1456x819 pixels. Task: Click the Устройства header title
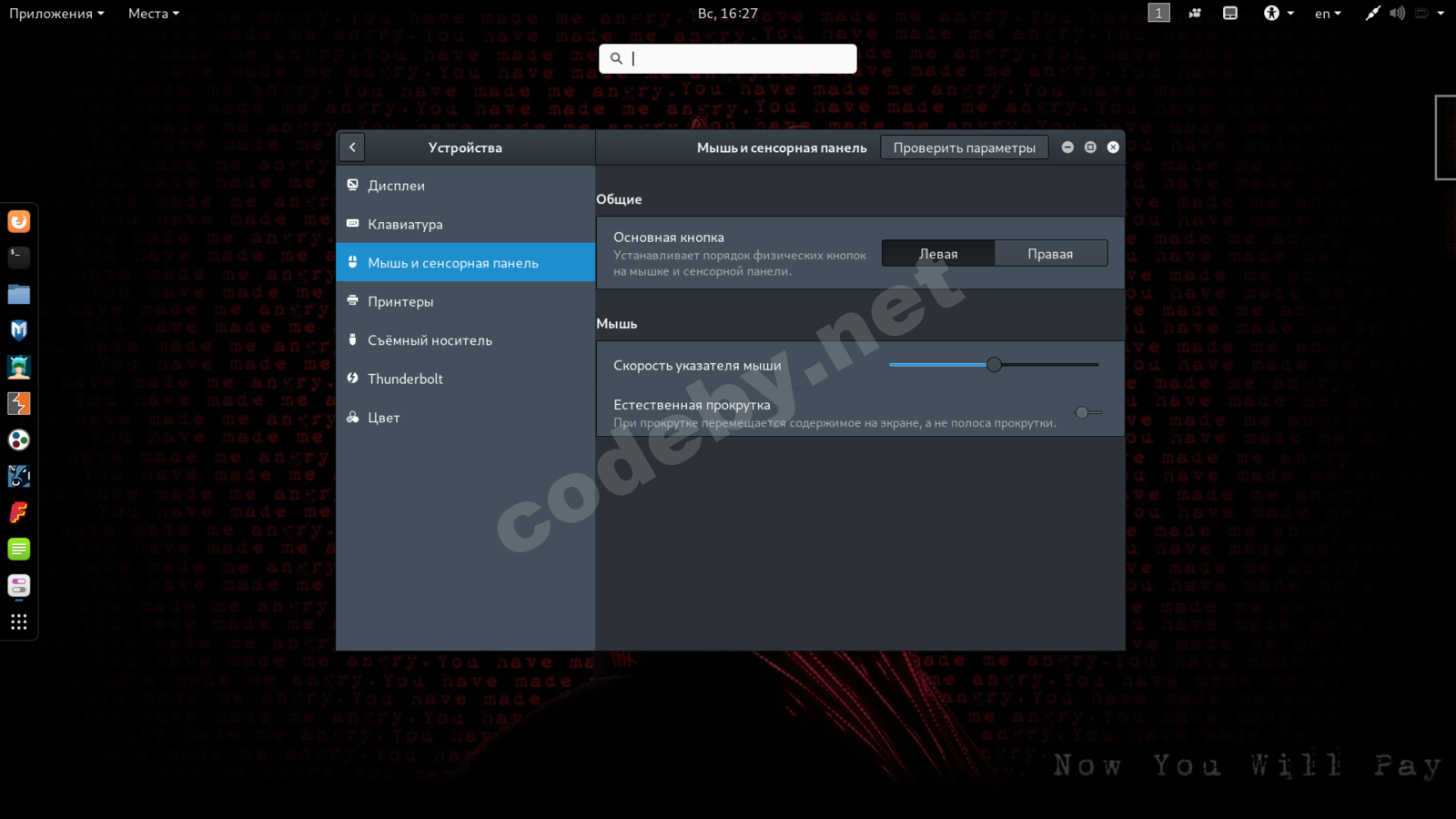pyautogui.click(x=465, y=147)
